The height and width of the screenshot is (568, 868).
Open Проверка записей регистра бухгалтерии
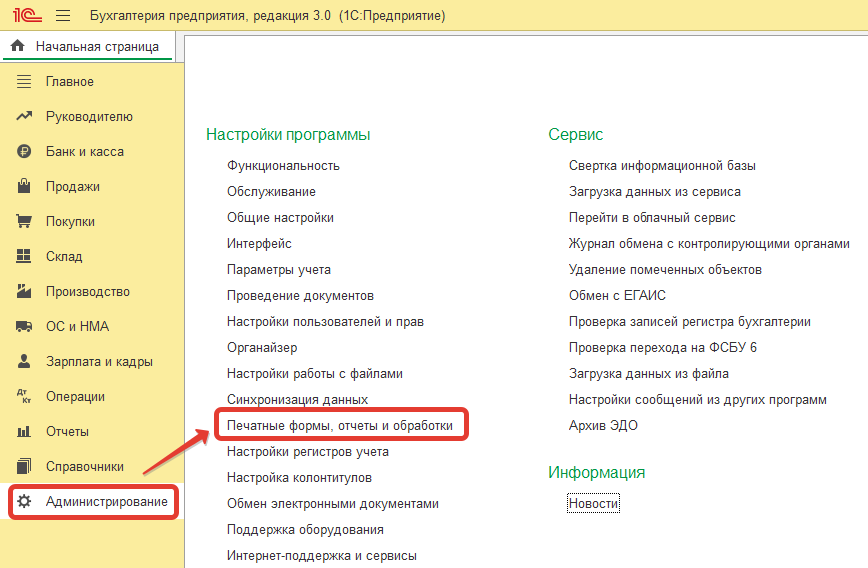click(690, 322)
